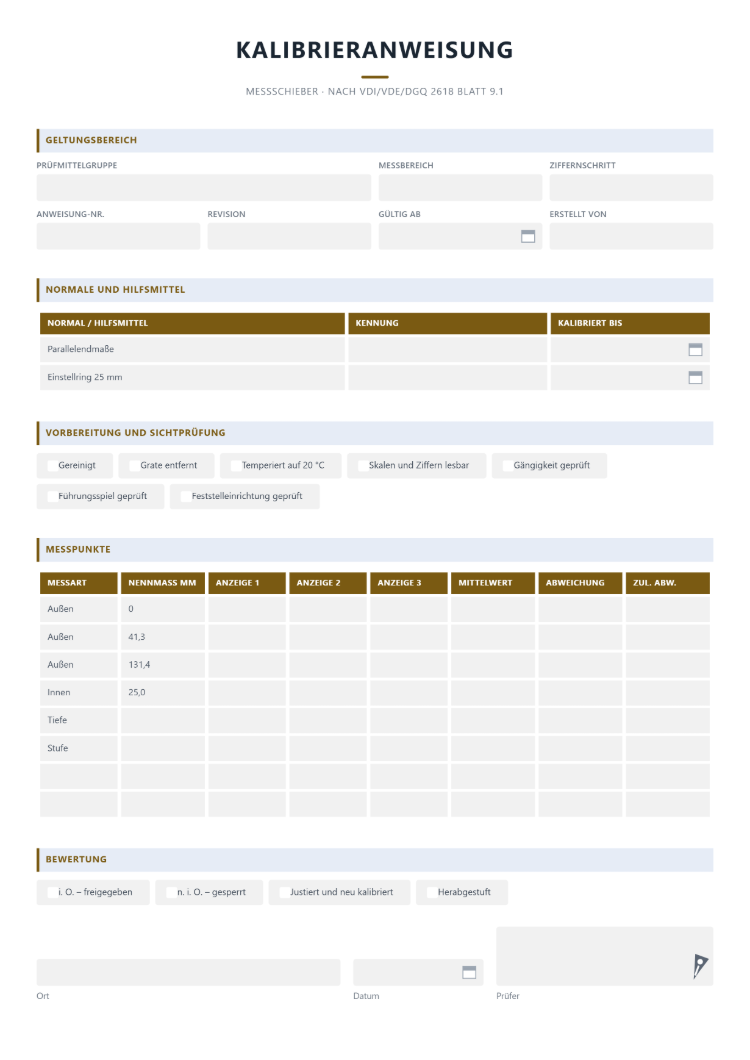
Task: Click Nennmaß cell with value 131,4
Action: (163, 665)
